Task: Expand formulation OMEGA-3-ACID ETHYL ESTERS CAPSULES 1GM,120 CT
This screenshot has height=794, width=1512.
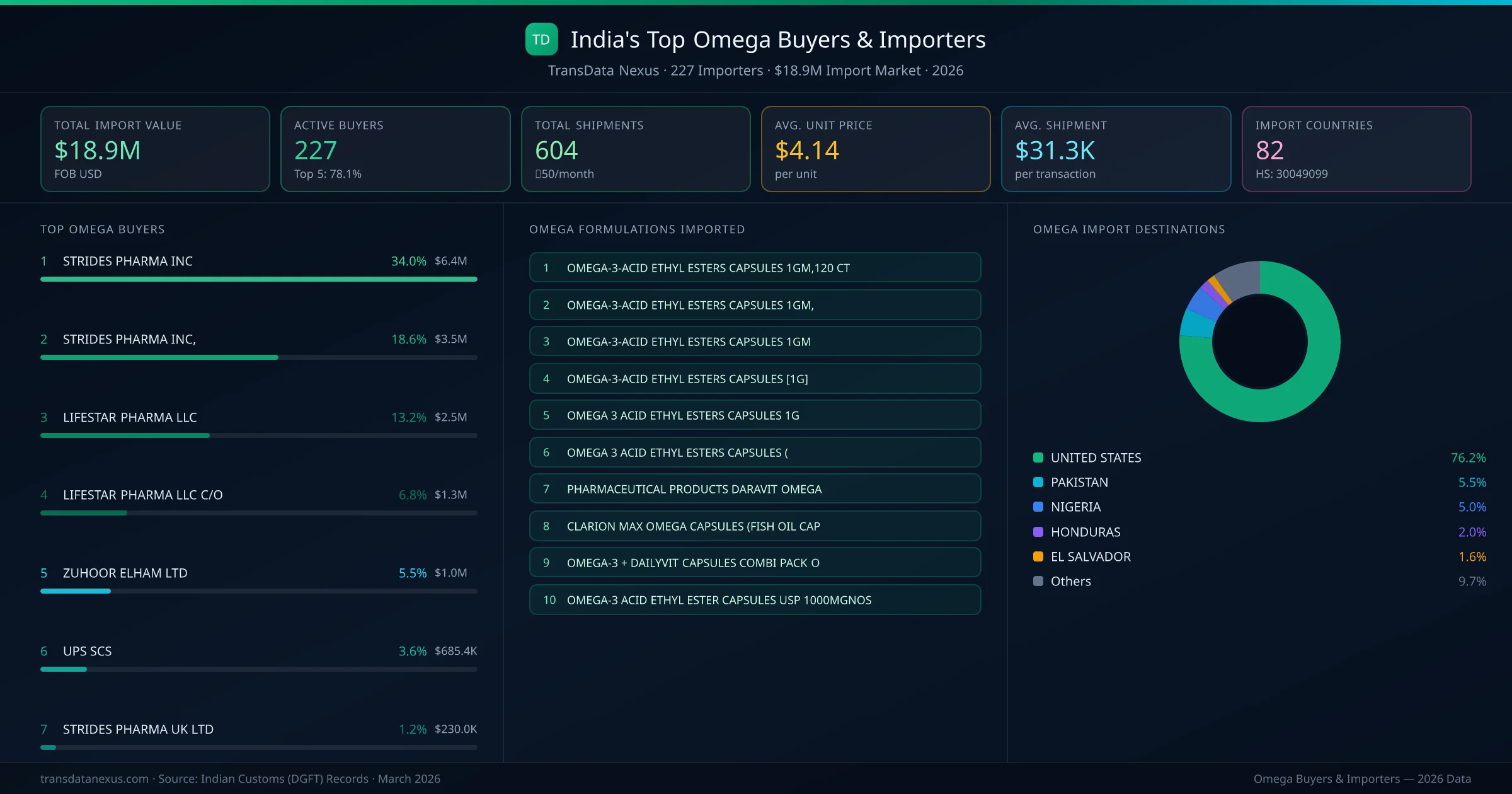Action: pyautogui.click(x=755, y=267)
